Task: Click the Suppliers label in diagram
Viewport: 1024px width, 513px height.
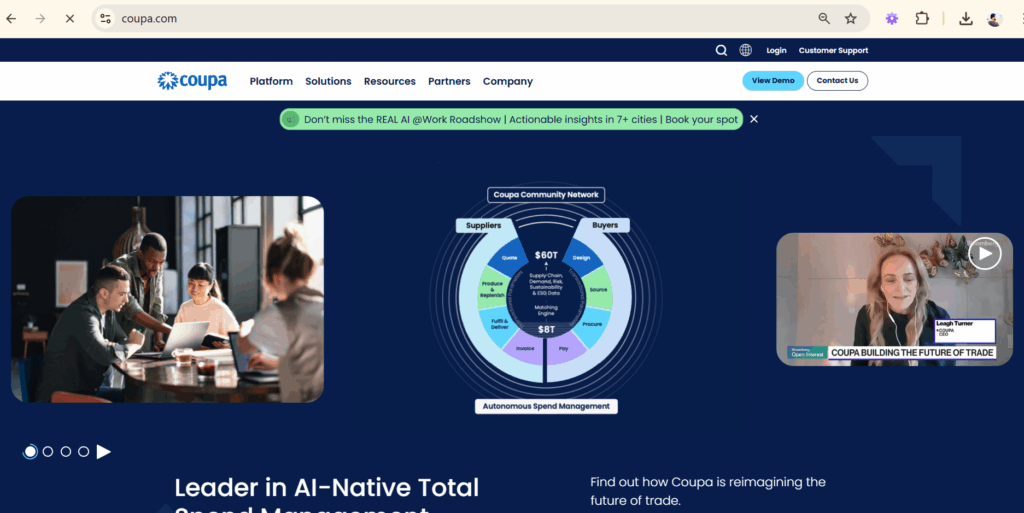Action: pyautogui.click(x=483, y=225)
